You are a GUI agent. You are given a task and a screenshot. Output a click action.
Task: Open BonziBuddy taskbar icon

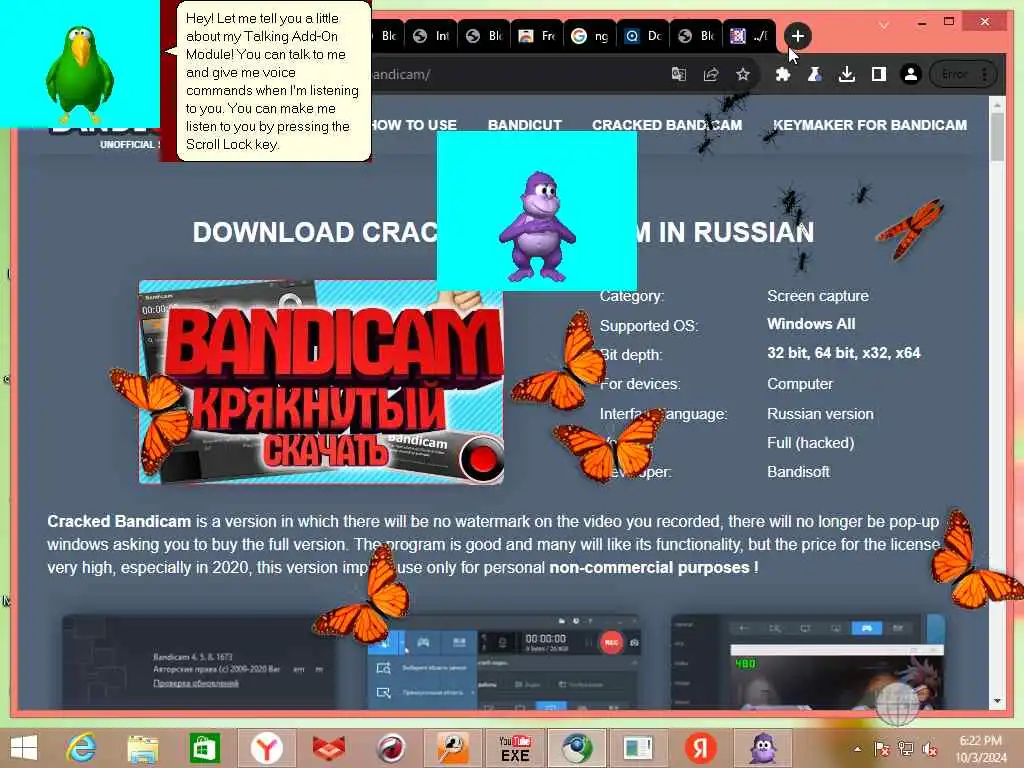[763, 748]
